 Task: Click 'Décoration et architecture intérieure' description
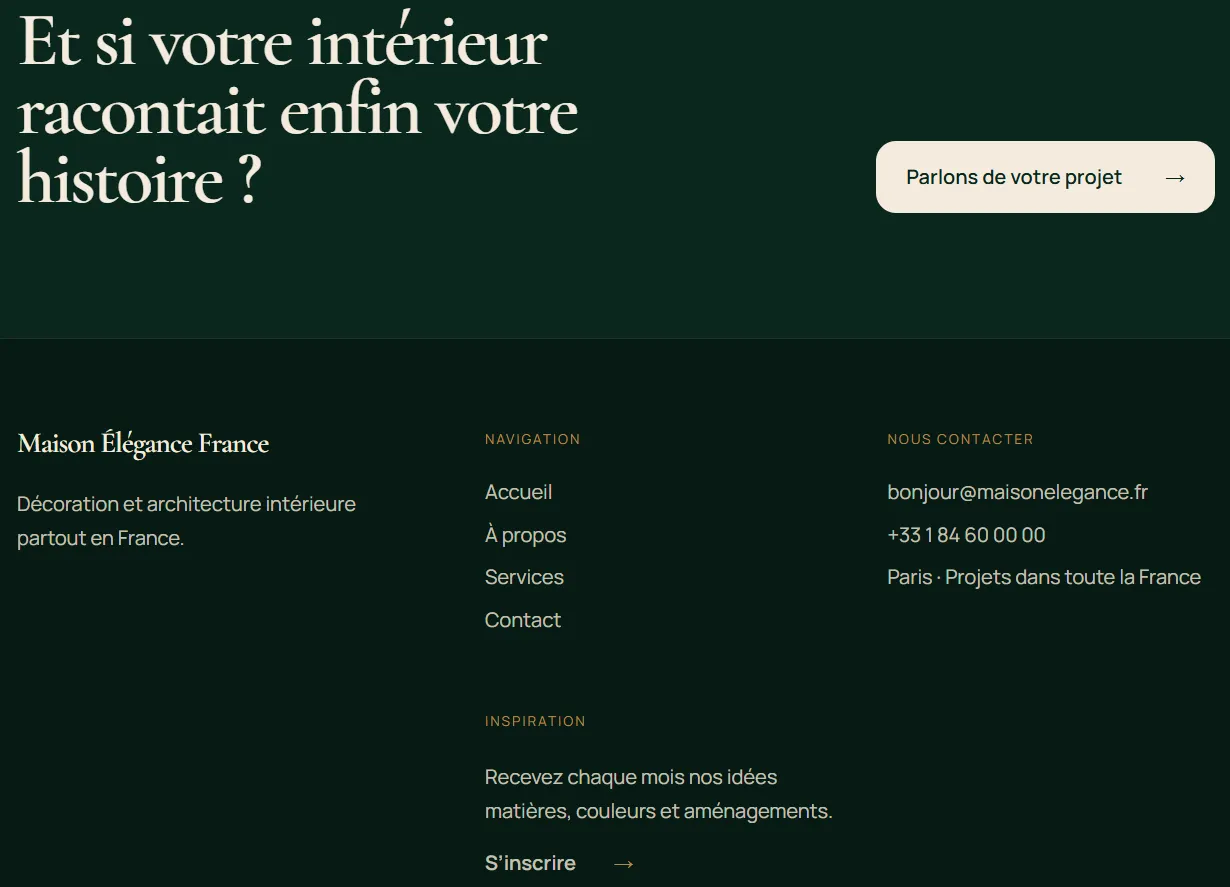pyautogui.click(x=186, y=504)
